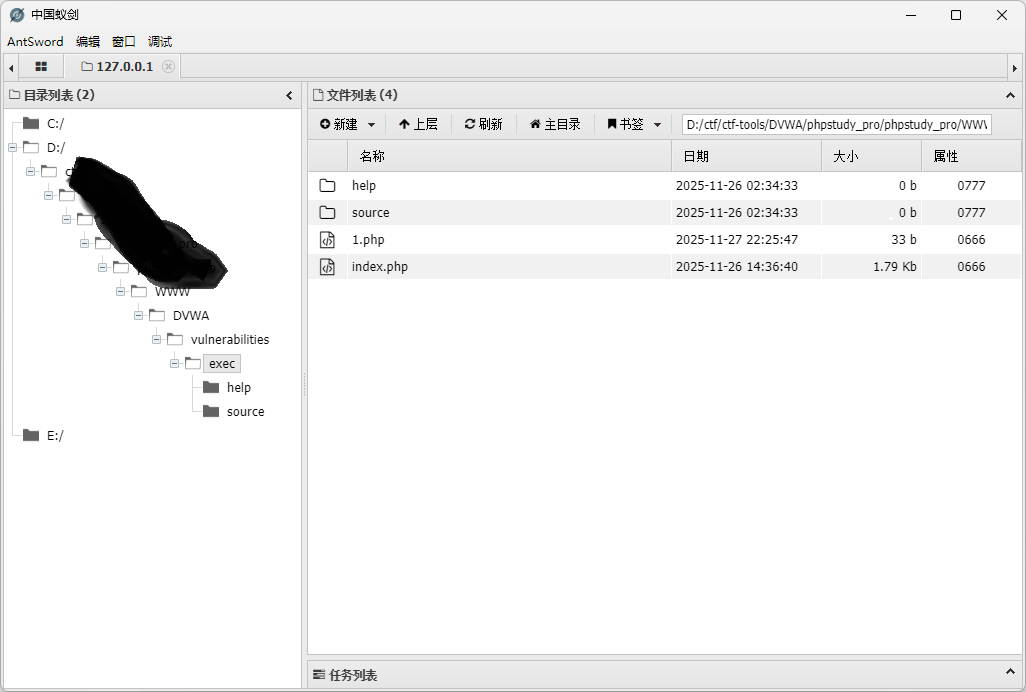The width and height of the screenshot is (1026, 692).
Task: Collapse the 目录列表 panel with the arrow
Action: pyautogui.click(x=289, y=95)
